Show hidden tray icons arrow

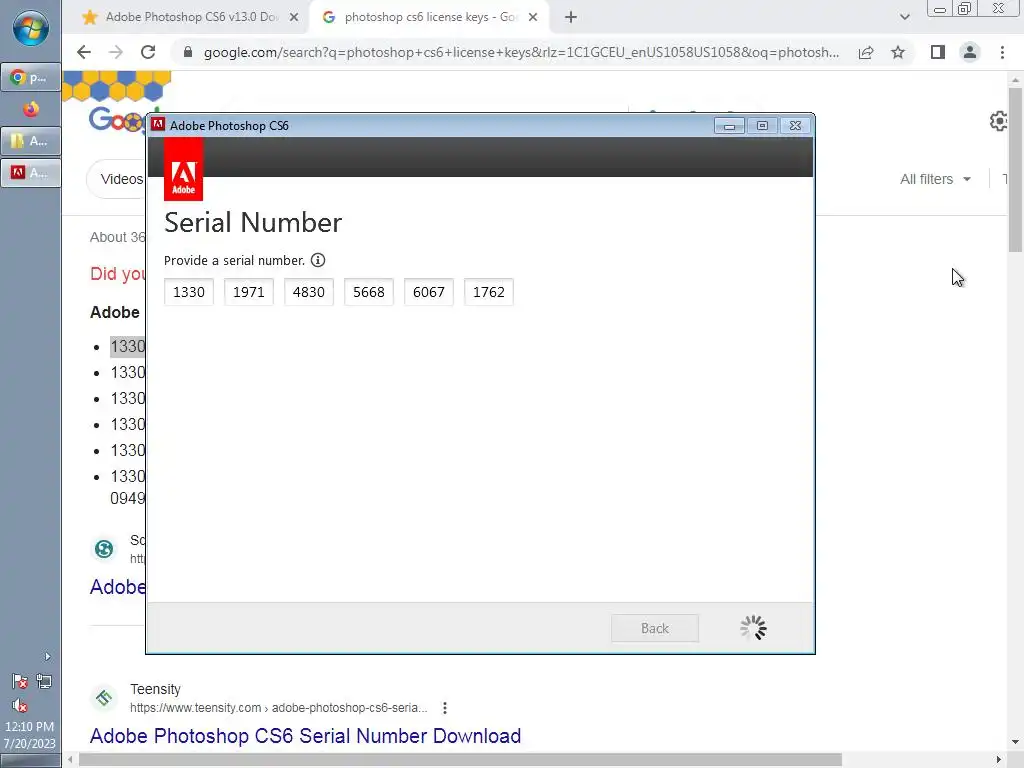(47, 656)
